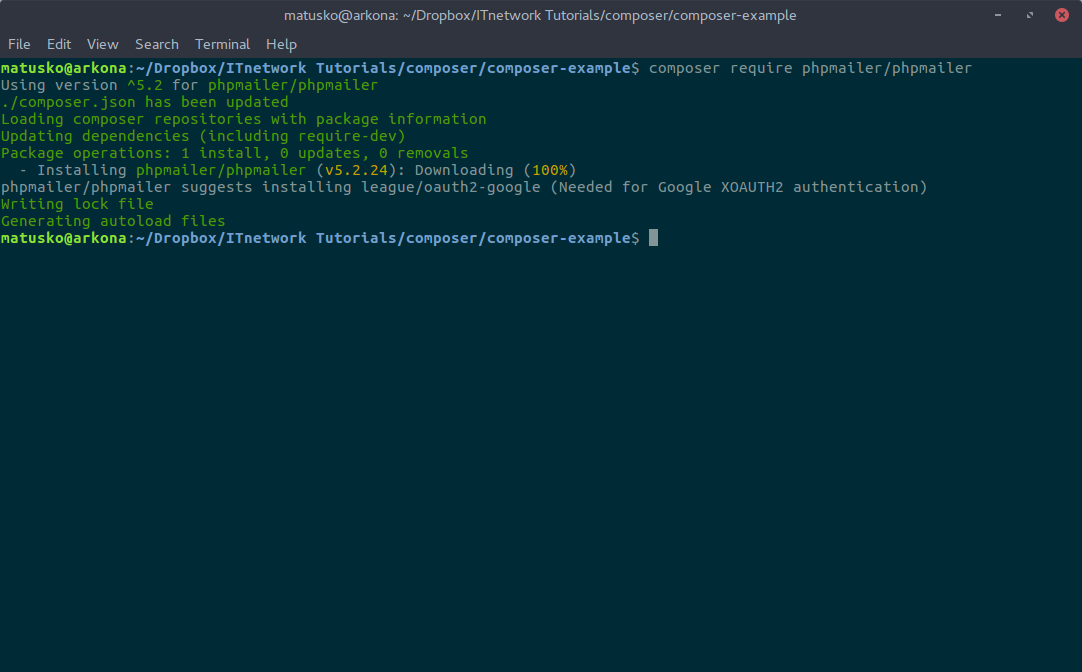Open the Help menu
The width and height of the screenshot is (1082, 672).
281,44
